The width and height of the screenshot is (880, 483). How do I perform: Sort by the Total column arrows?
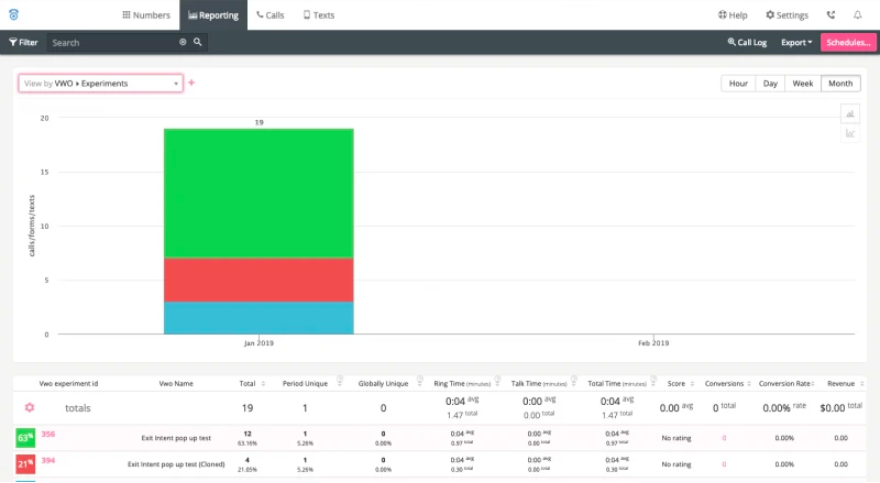[263, 384]
